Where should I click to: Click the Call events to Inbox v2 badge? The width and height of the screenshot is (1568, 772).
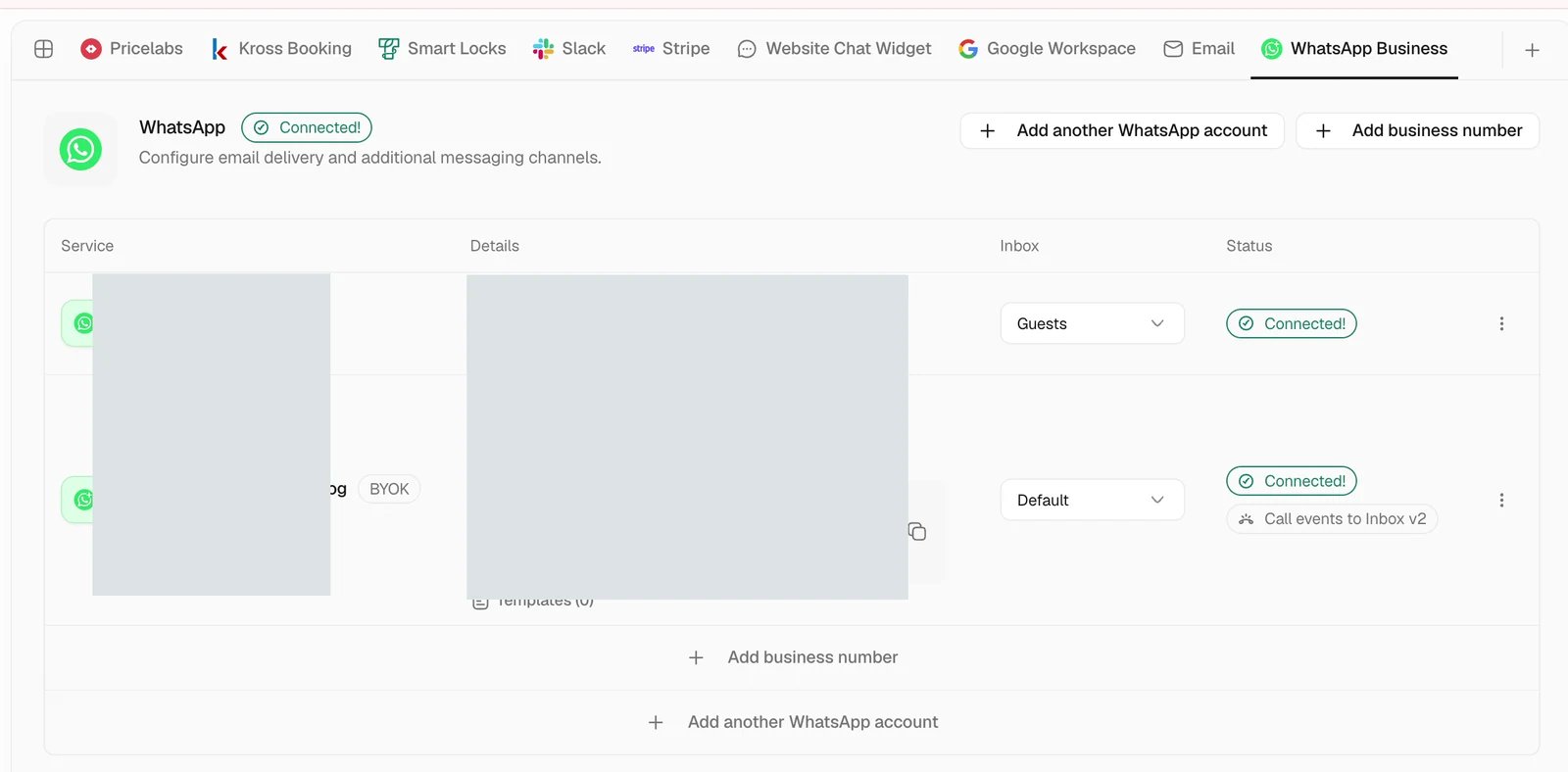click(1332, 519)
